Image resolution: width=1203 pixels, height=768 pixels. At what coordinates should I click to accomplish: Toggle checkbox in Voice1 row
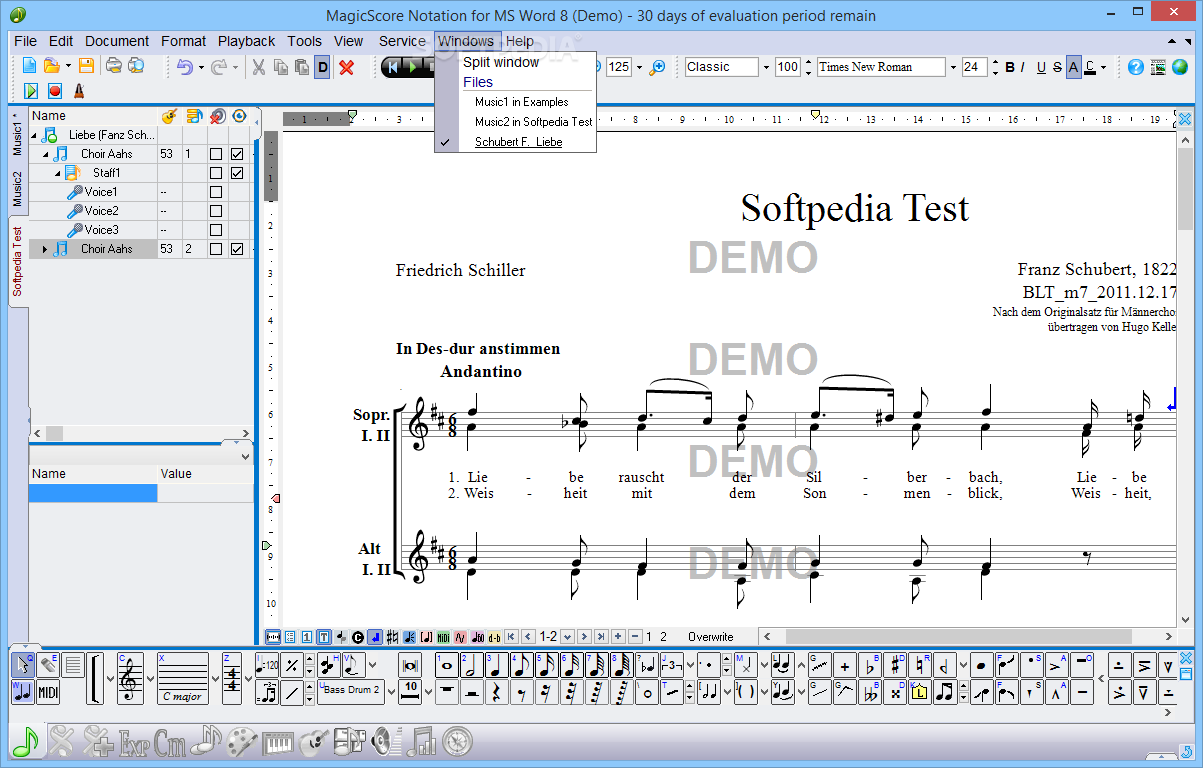click(215, 192)
